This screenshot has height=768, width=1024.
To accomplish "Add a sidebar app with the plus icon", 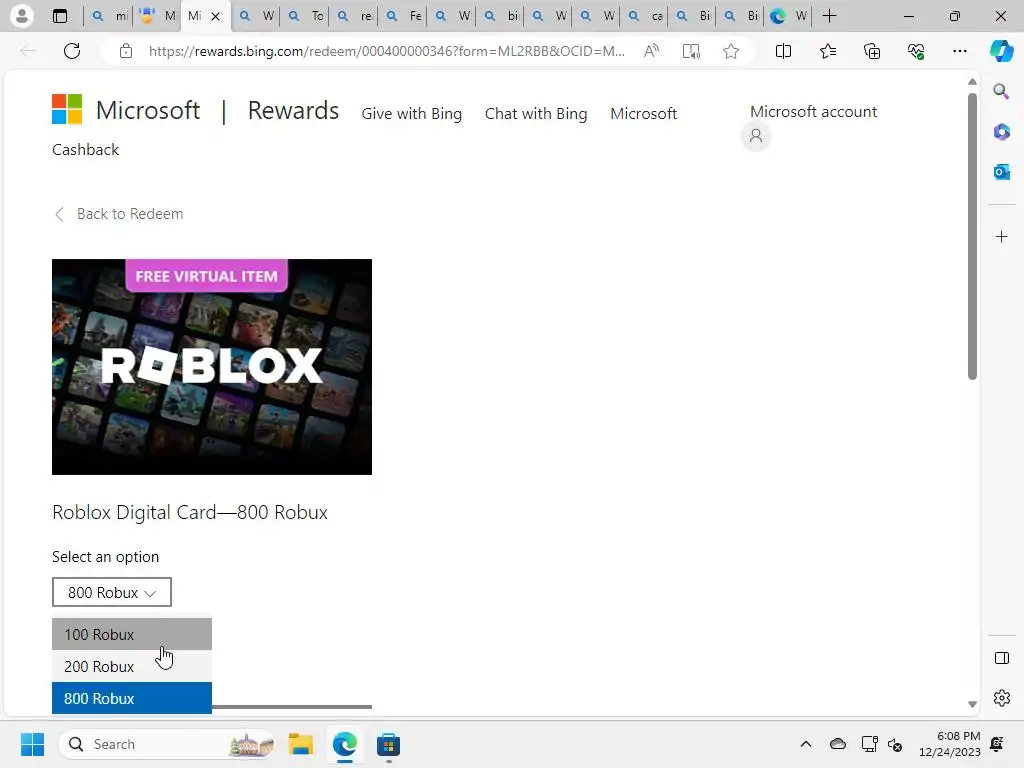I will tap(1001, 236).
